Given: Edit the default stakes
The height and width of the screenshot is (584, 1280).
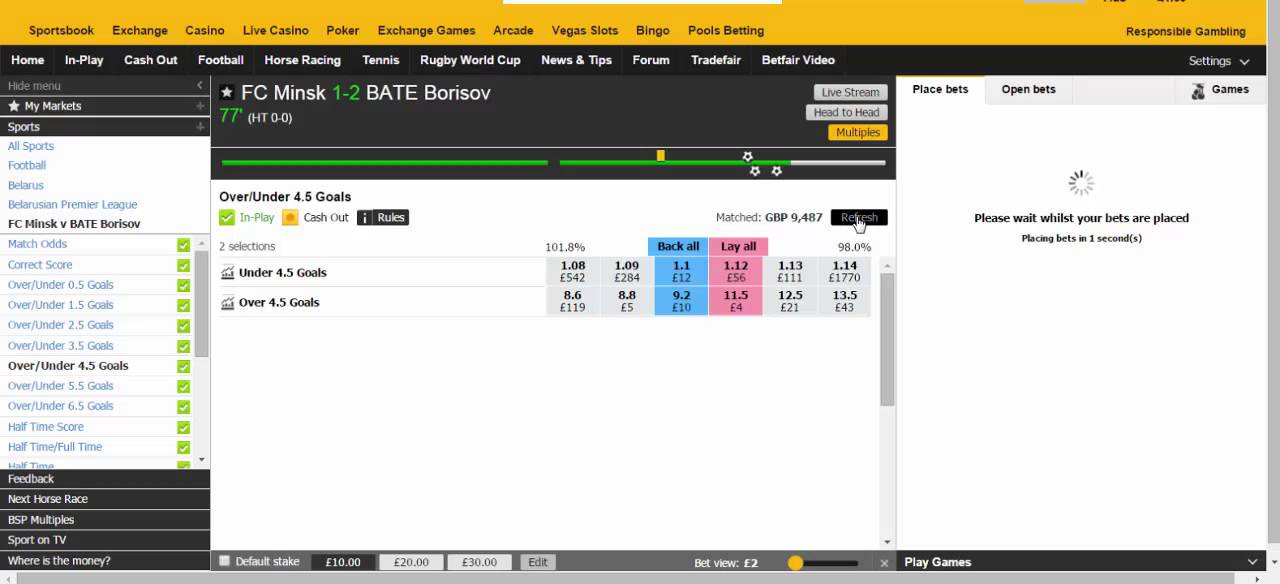Looking at the screenshot, I should pos(538,562).
